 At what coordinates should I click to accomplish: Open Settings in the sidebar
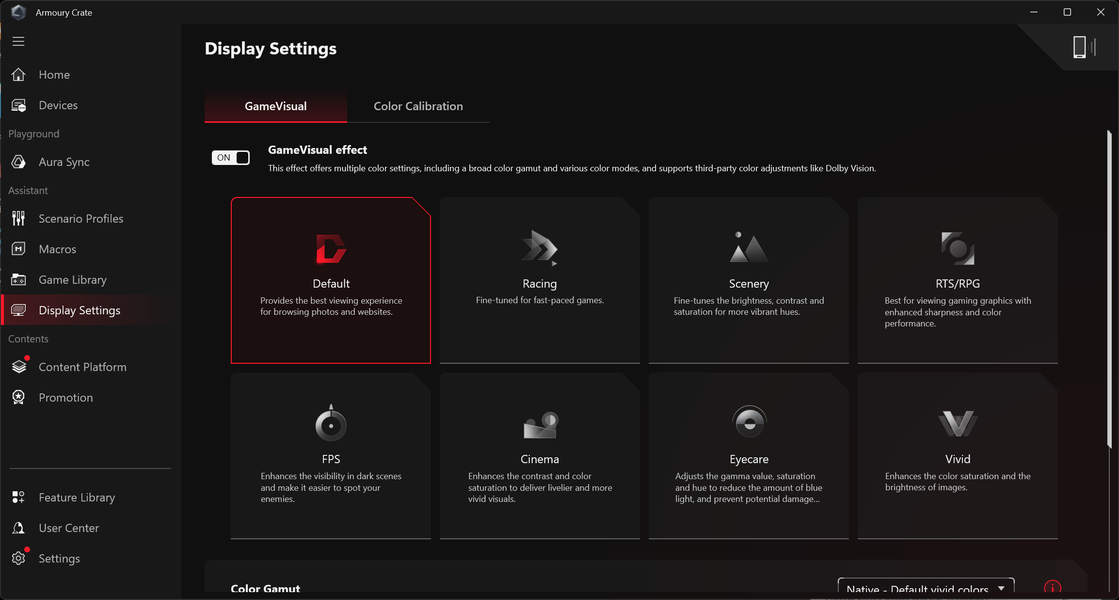pyautogui.click(x=58, y=559)
